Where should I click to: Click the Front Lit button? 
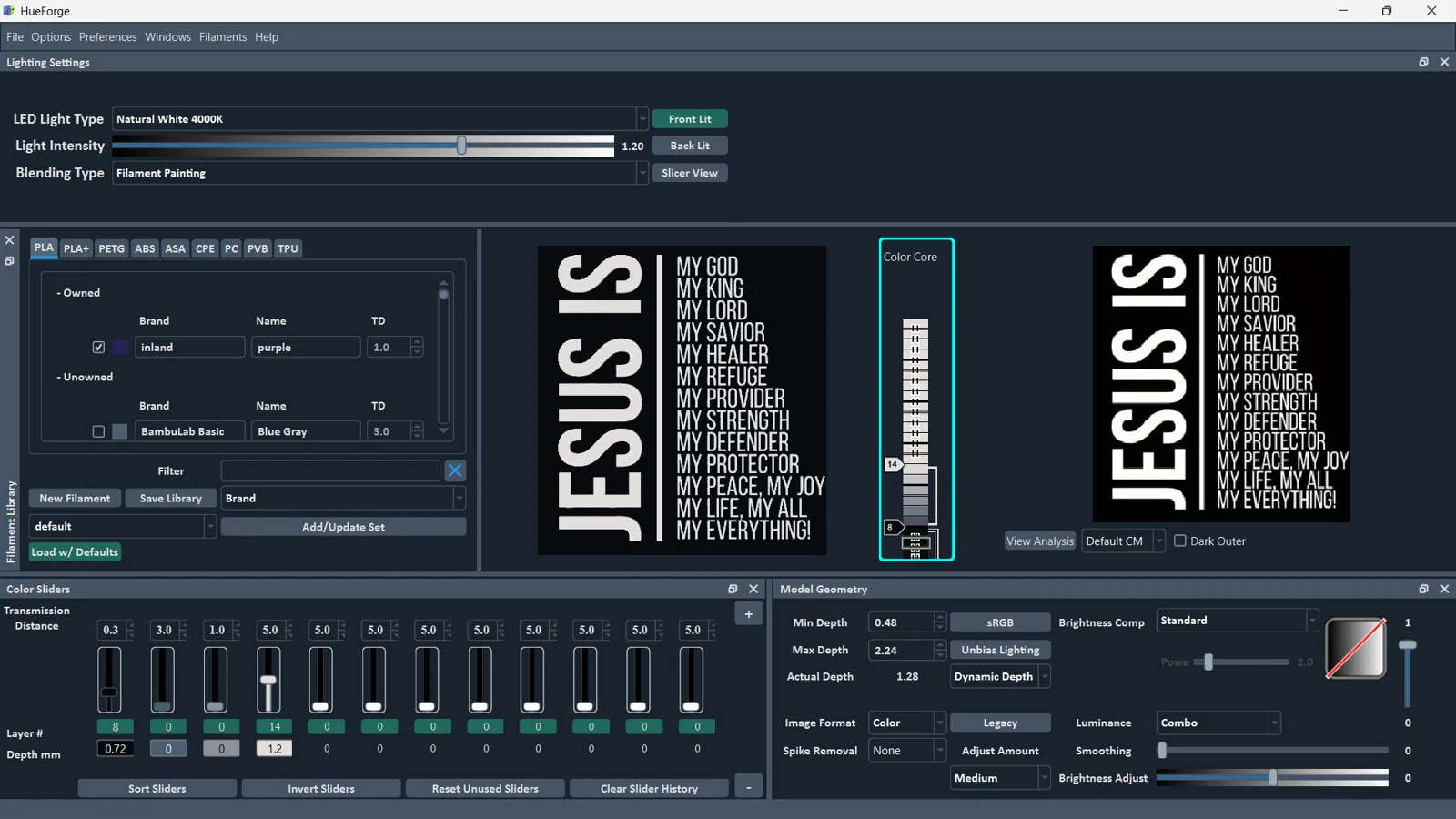(690, 119)
